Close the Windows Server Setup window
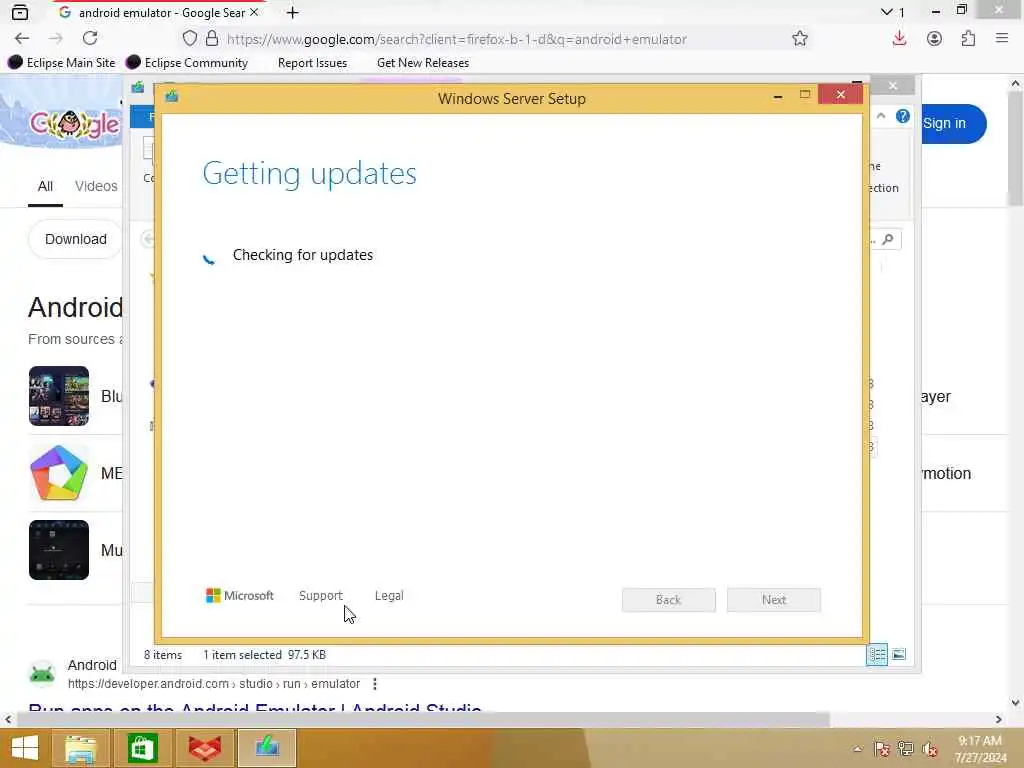This screenshot has height=768, width=1024. click(x=840, y=95)
